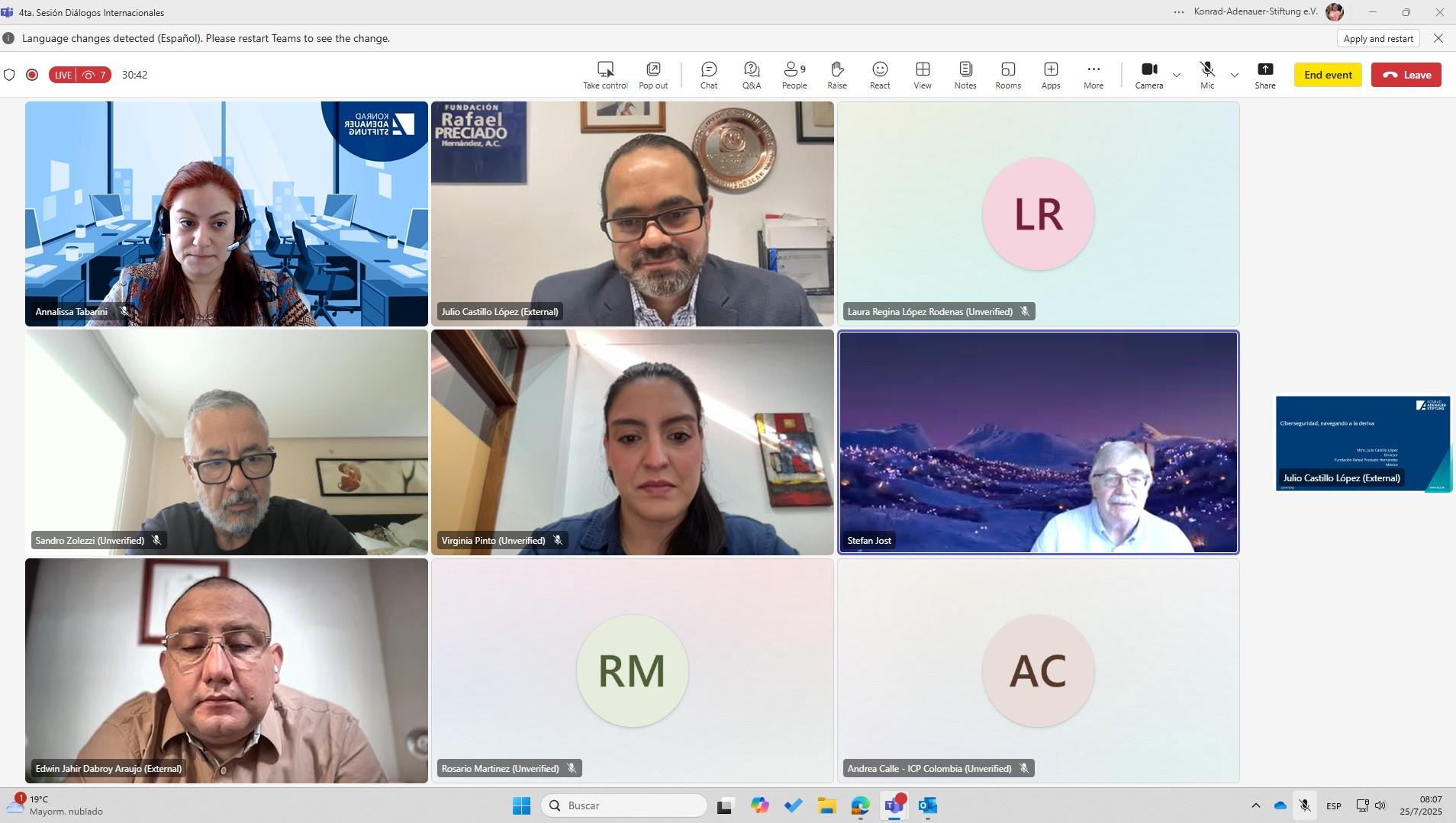This screenshot has width=1456, height=823.
Task: Toggle the Camera on or off
Action: coord(1148,75)
